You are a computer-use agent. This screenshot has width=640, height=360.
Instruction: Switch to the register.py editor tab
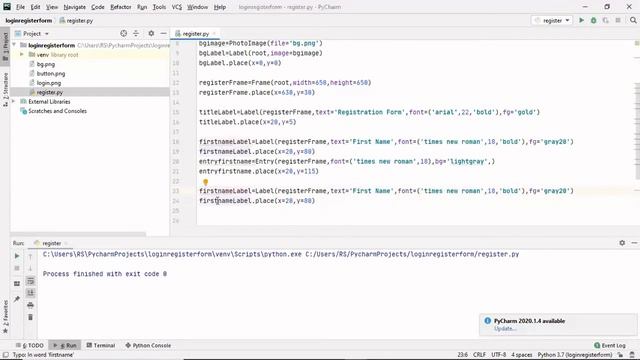tap(196, 34)
